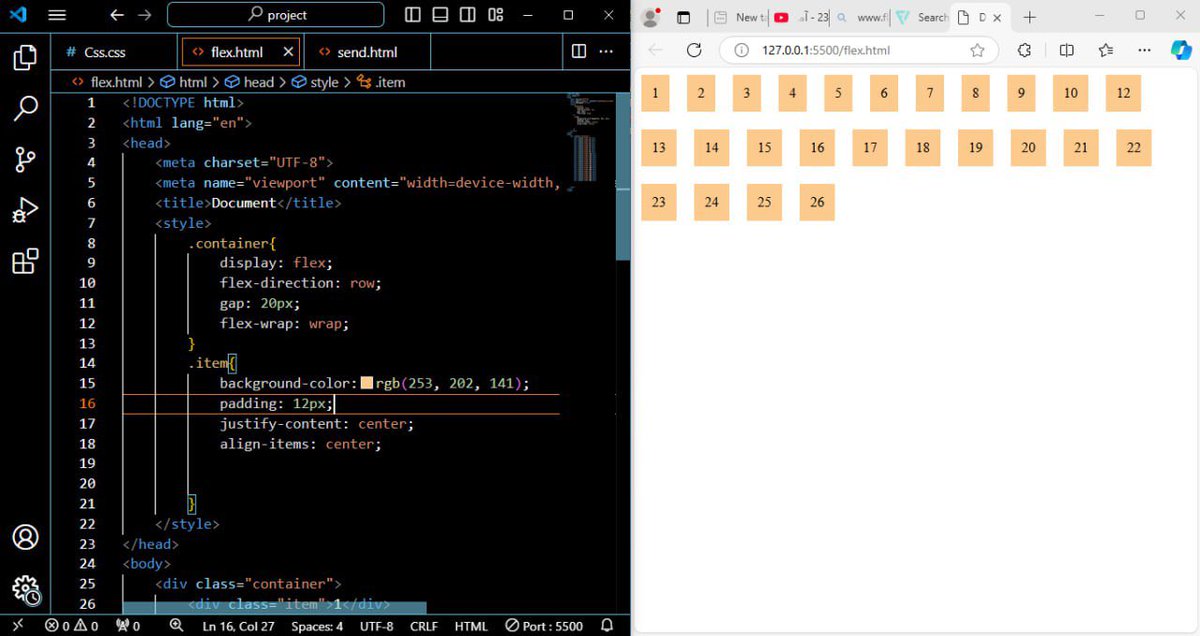Screen dimensions: 1200x636
Task: Click the '.container{' selector line
Action: point(232,243)
